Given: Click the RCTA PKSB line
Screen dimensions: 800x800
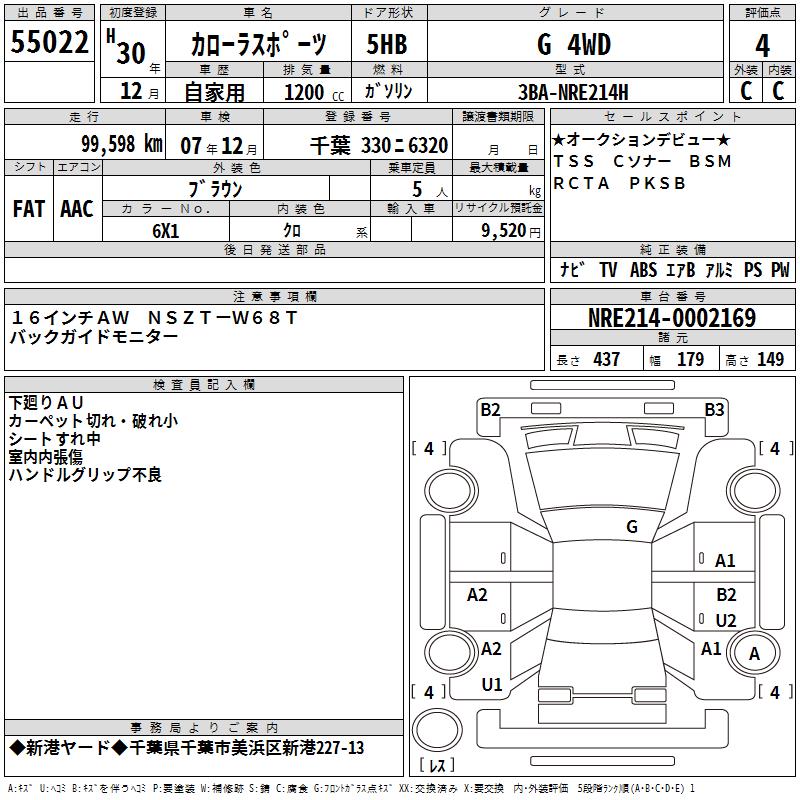Looking at the screenshot, I should [619, 183].
